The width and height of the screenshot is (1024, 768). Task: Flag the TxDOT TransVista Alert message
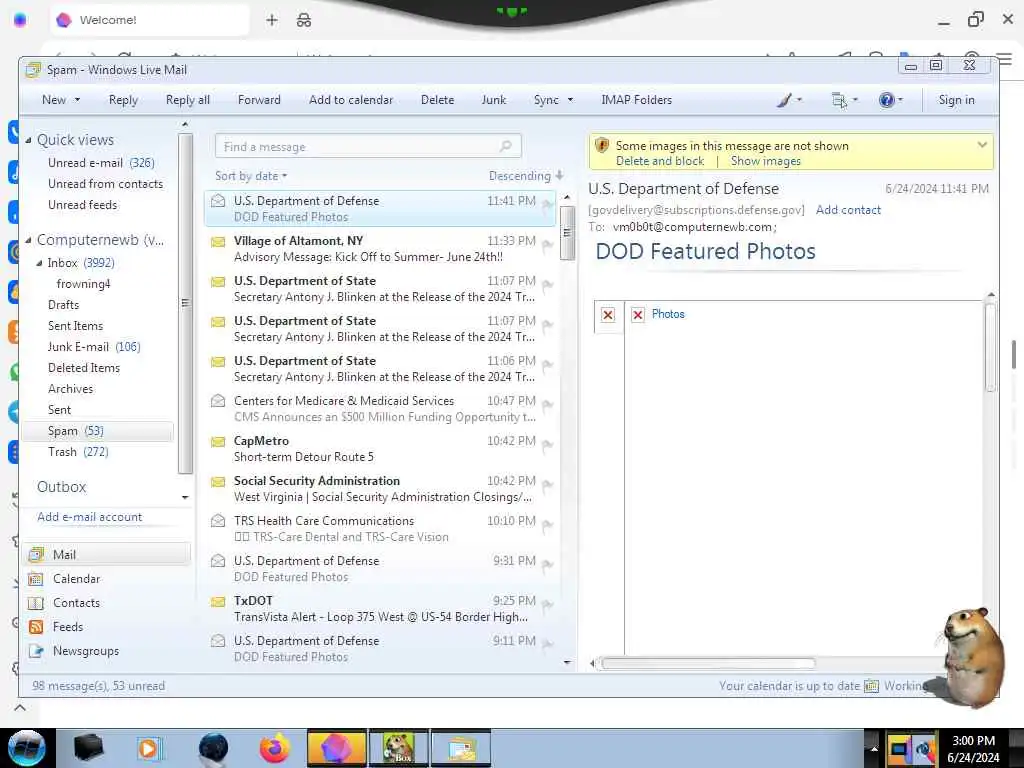click(547, 606)
